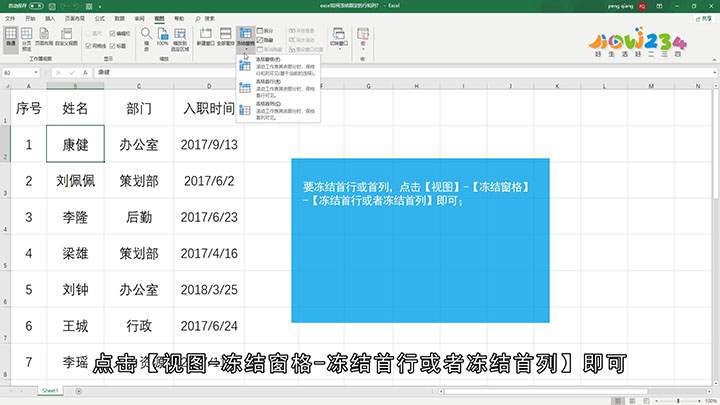Viewport: 720px width, 405px height.
Task: Click the 100% zoom level label
Action: click(x=711, y=401)
